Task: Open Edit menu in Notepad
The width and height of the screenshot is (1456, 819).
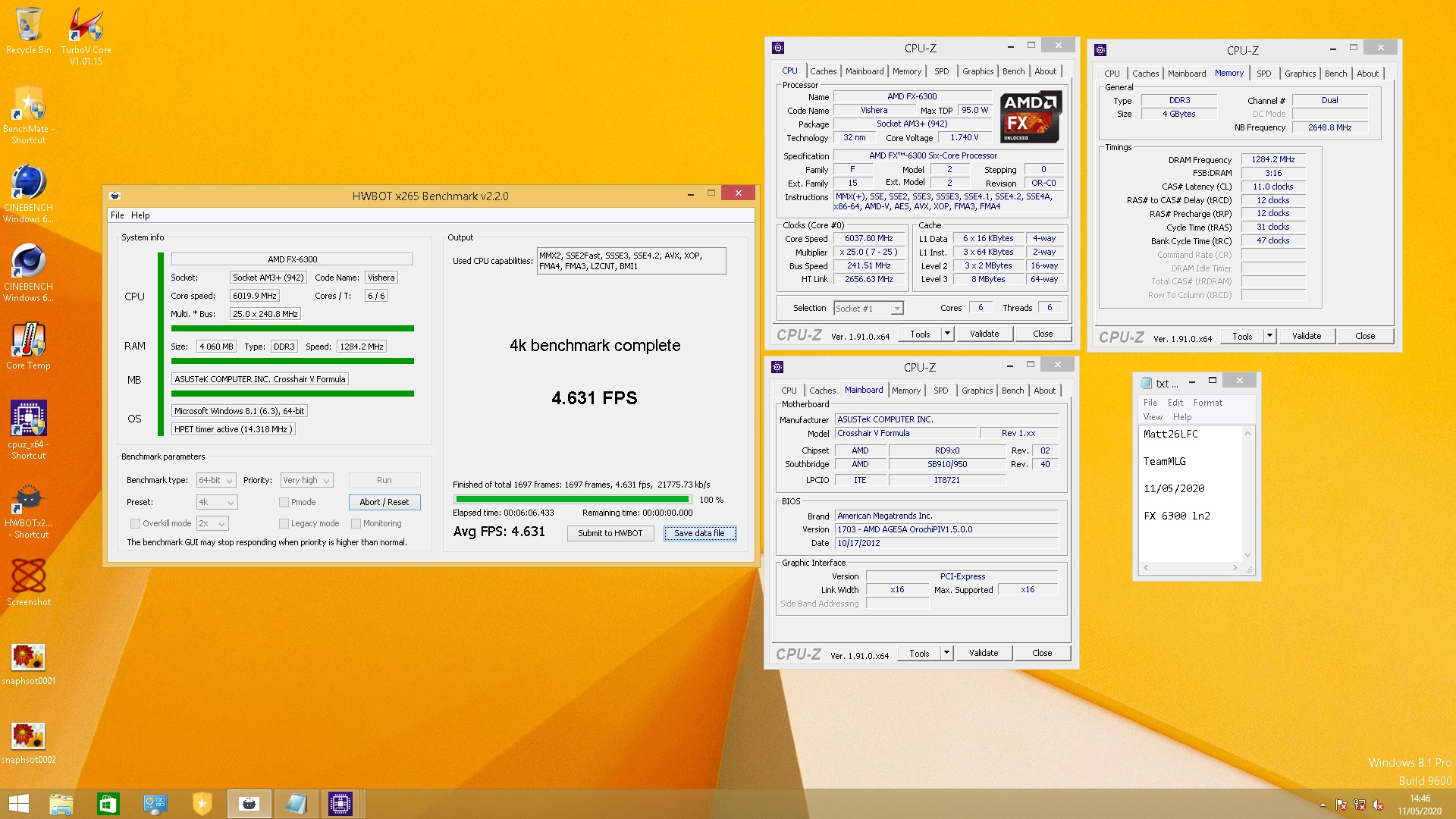Action: pyautogui.click(x=1175, y=403)
